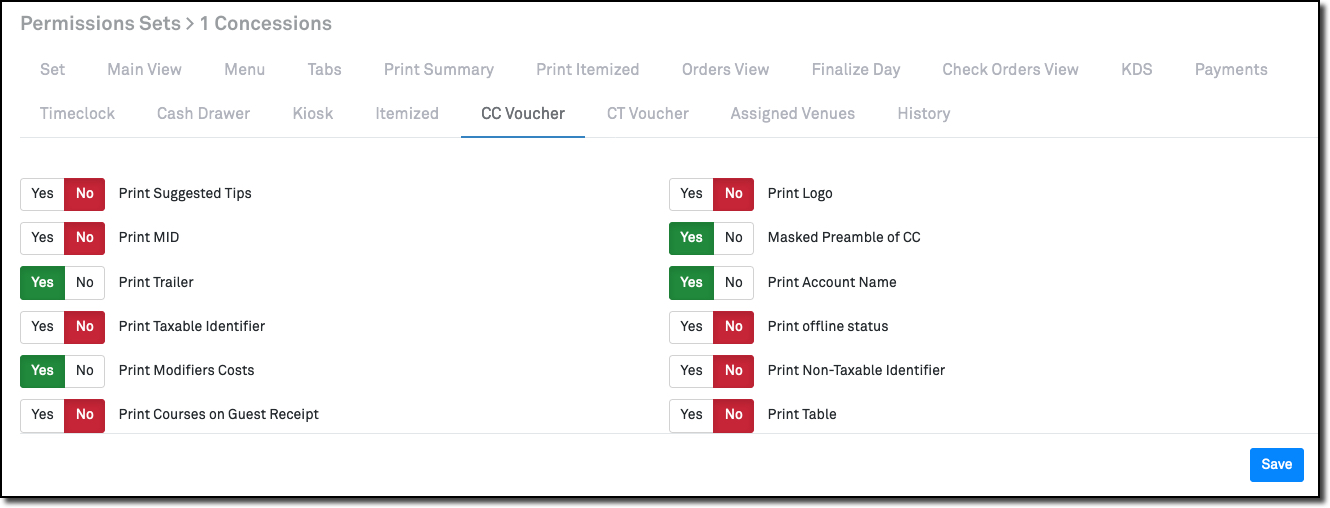Open the Assigned Venues tab
Viewport: 1330px width, 508px height.
[792, 113]
